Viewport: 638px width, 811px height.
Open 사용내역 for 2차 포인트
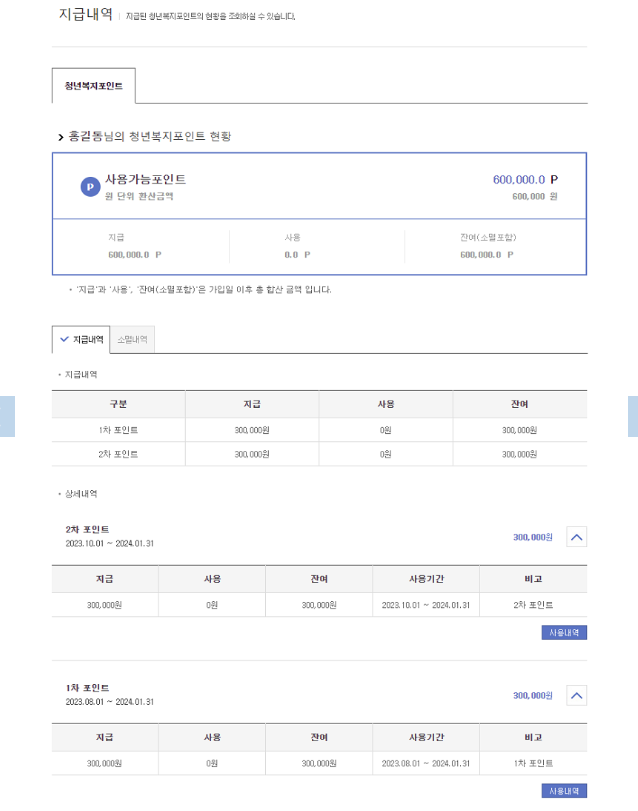pos(564,633)
